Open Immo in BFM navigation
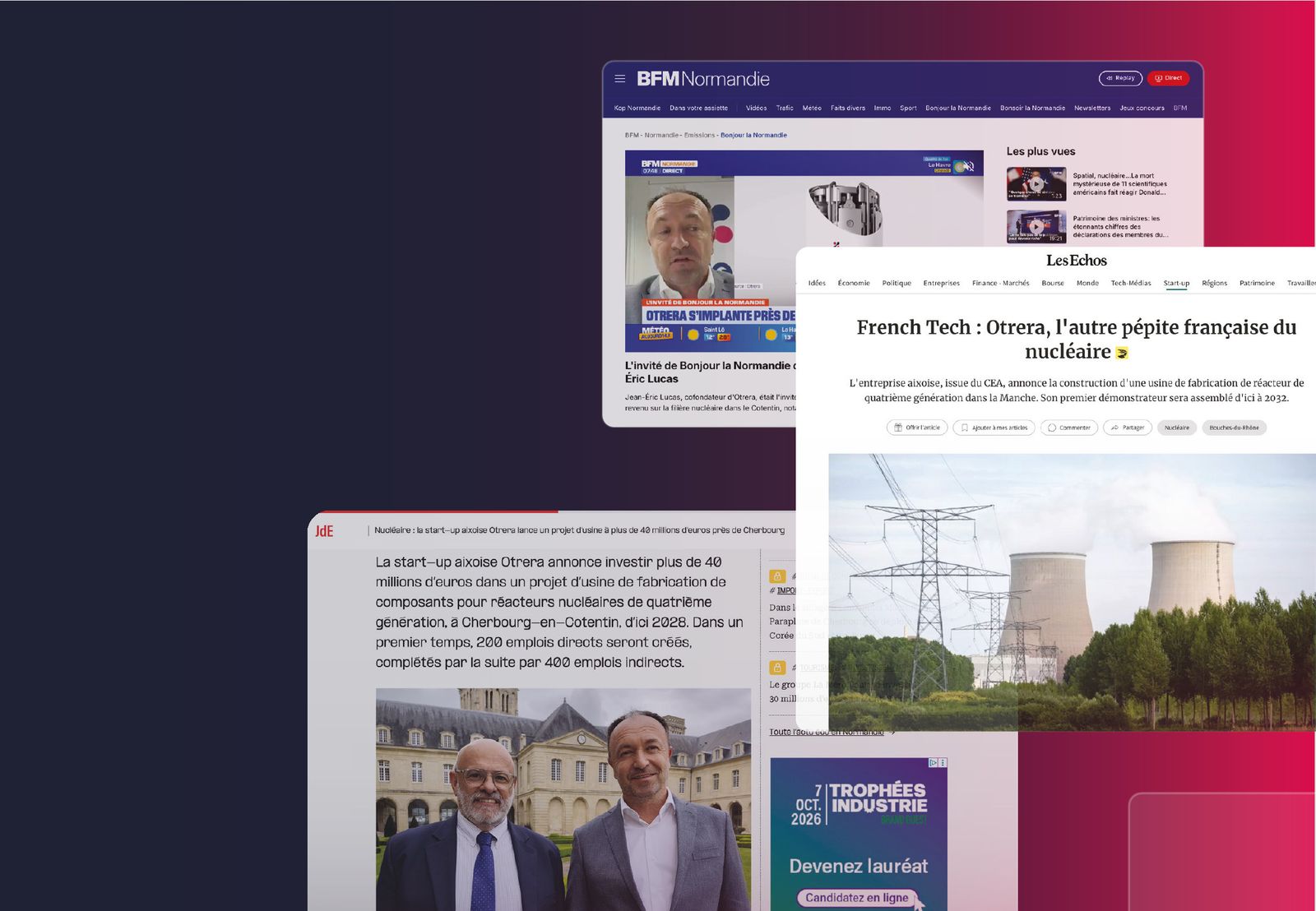Screen dimensions: 1316x911 coord(883,108)
